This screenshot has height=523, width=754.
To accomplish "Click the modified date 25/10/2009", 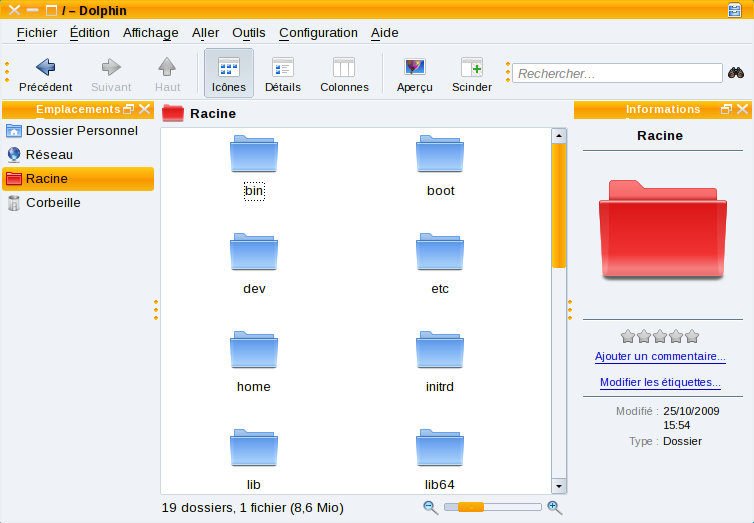I will [691, 411].
